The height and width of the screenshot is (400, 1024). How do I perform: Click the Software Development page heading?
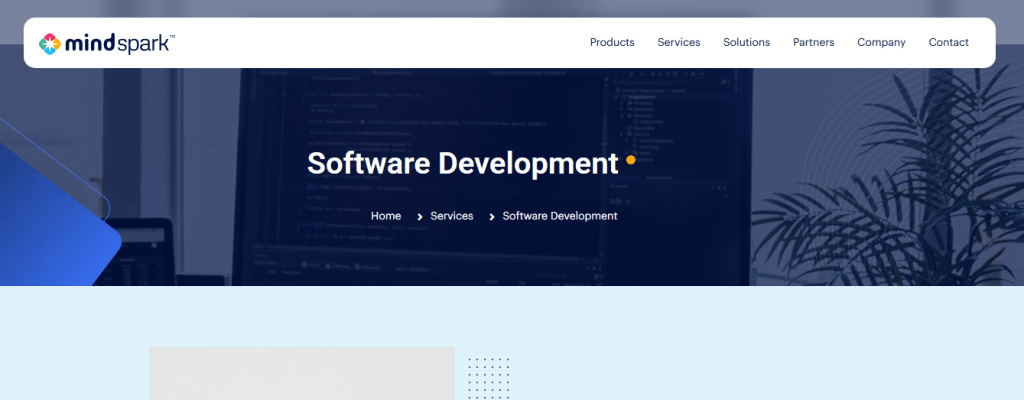(462, 163)
